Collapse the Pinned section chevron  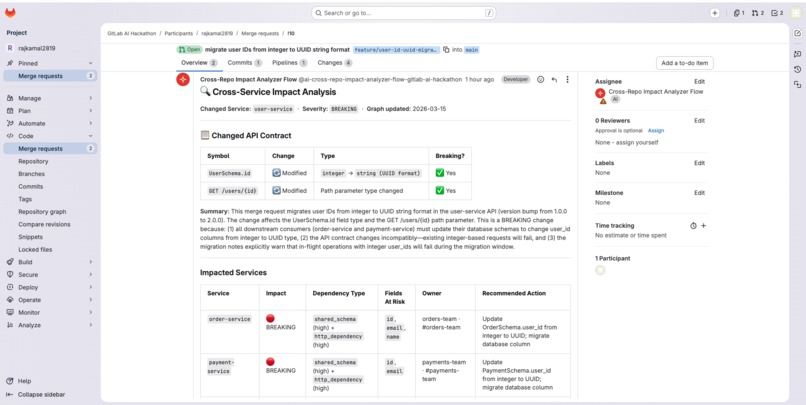[x=90, y=63]
